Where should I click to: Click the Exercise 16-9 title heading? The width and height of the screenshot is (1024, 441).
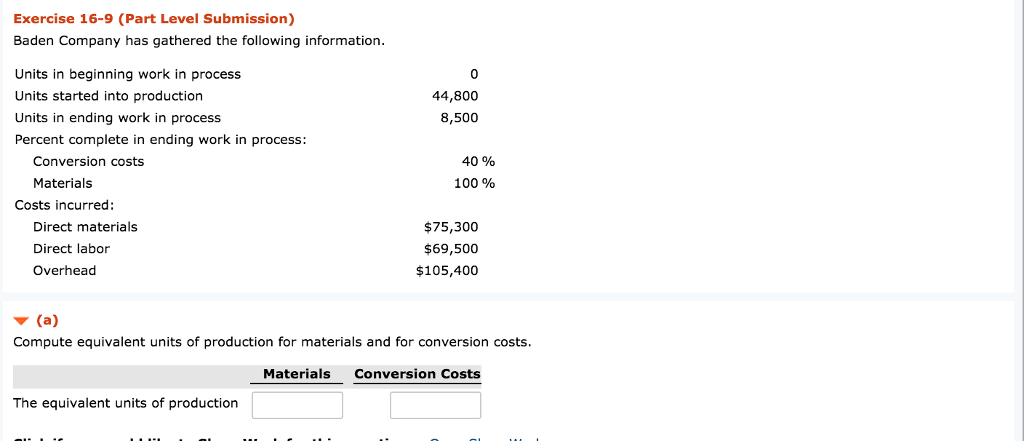tap(154, 19)
